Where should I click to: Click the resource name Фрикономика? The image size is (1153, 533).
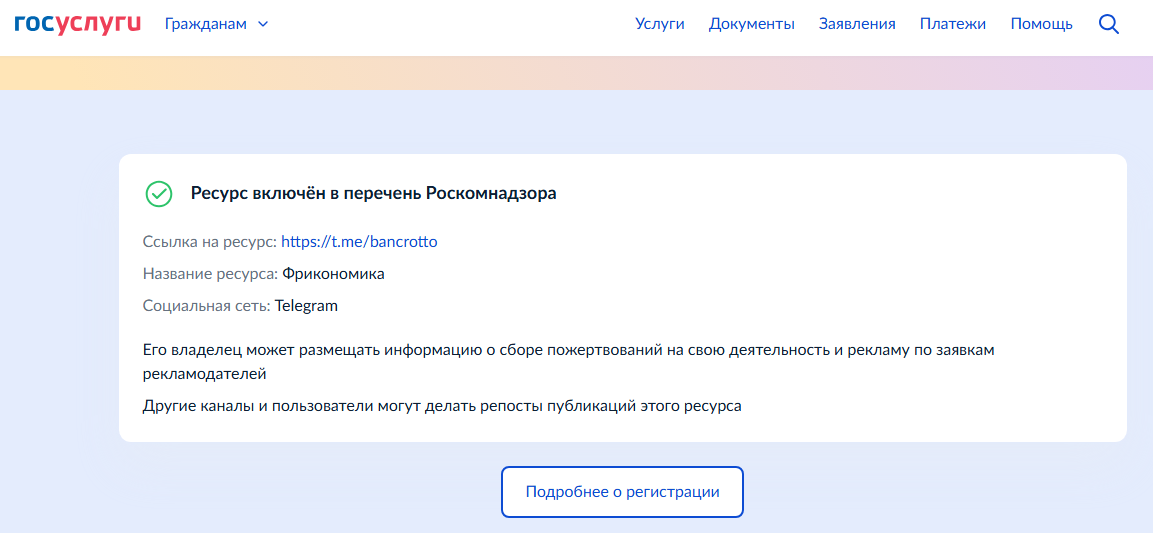tap(333, 273)
